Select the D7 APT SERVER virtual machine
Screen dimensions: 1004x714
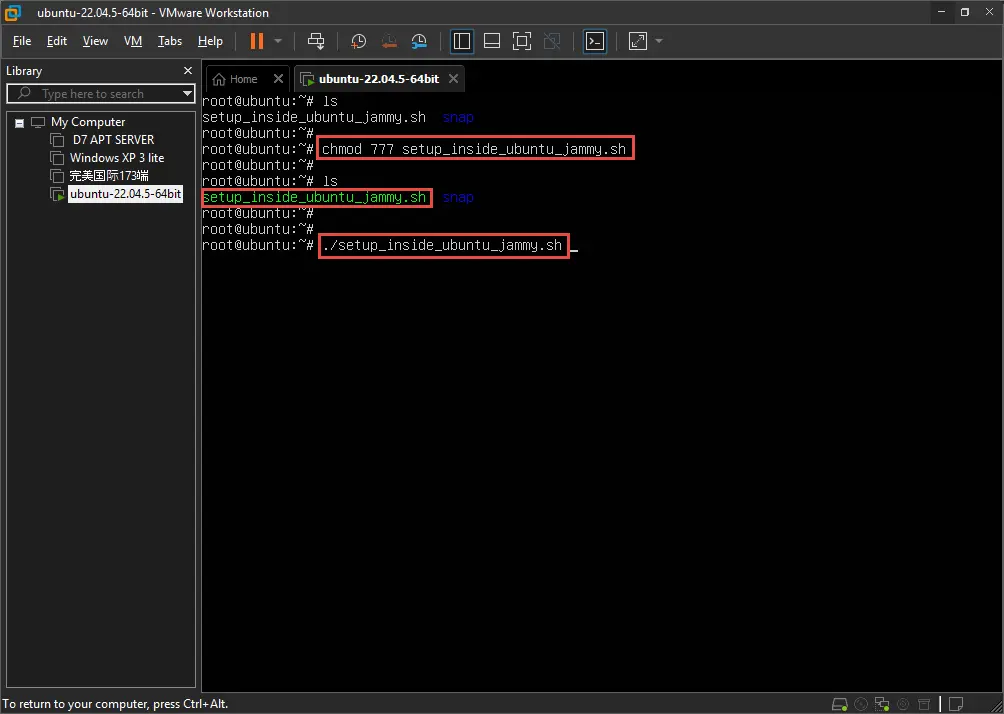tap(113, 140)
